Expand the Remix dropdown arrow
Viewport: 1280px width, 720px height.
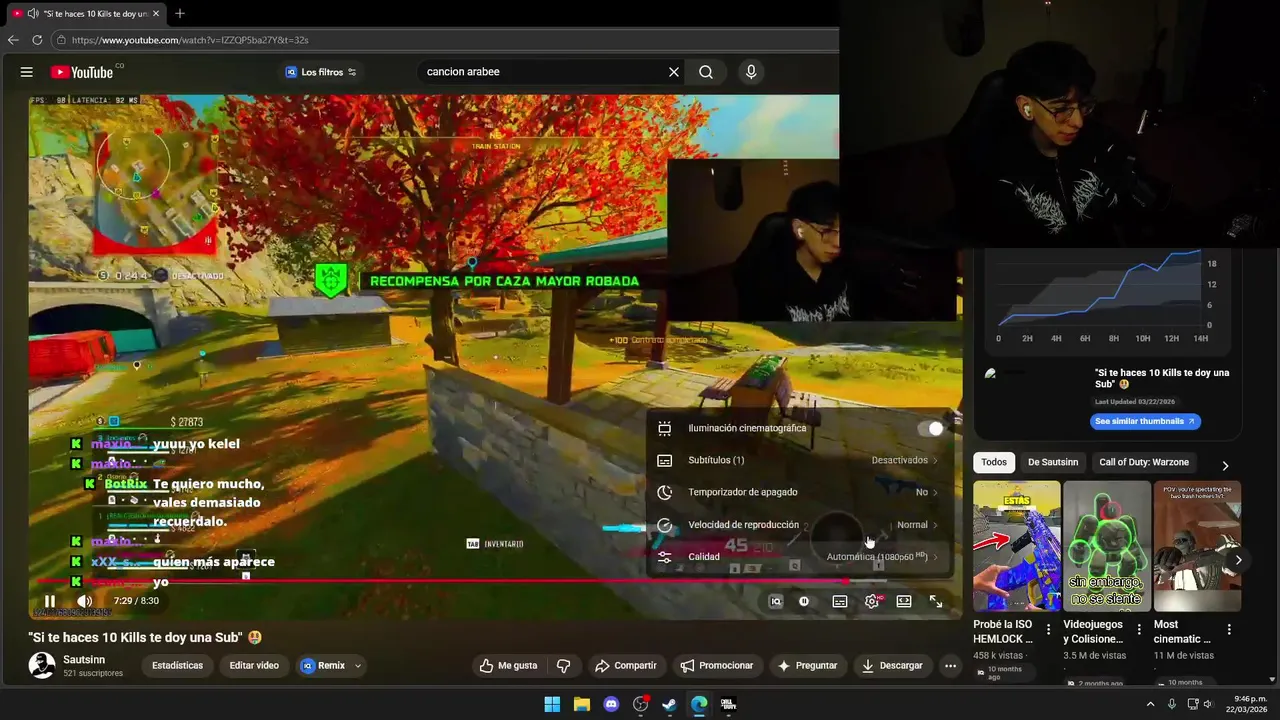click(x=358, y=666)
